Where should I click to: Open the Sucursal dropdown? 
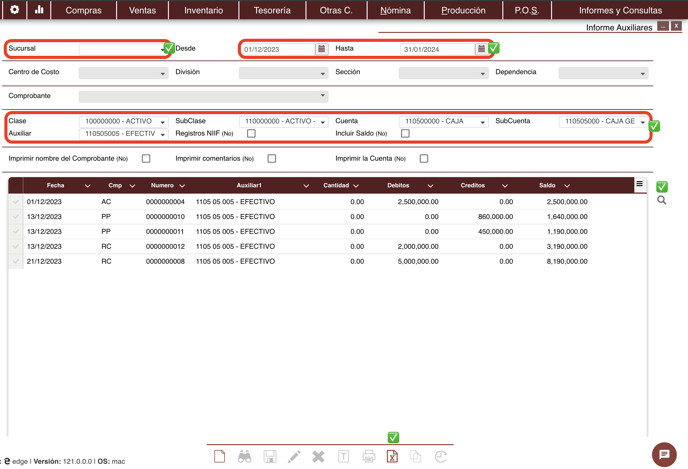[x=124, y=49]
